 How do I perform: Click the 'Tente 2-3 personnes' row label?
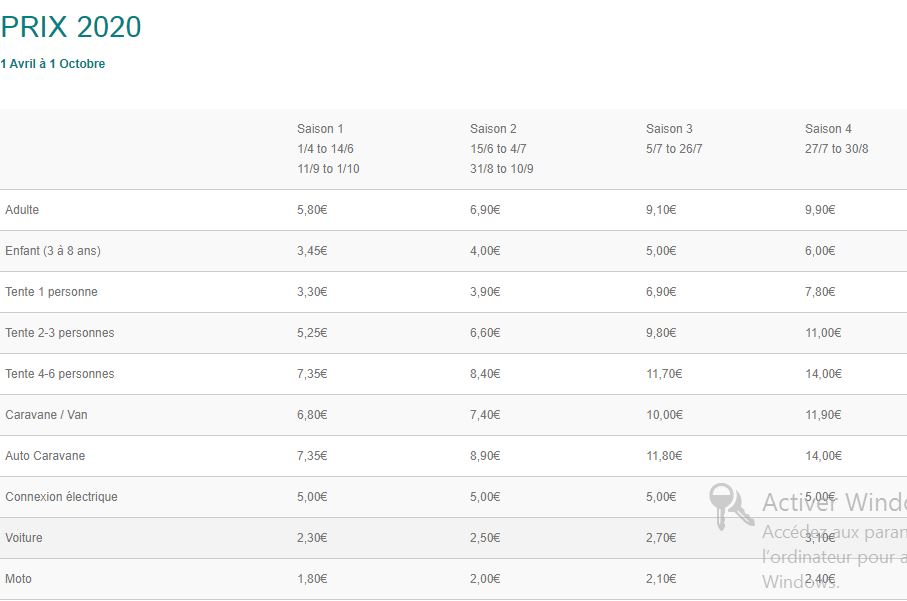60,333
